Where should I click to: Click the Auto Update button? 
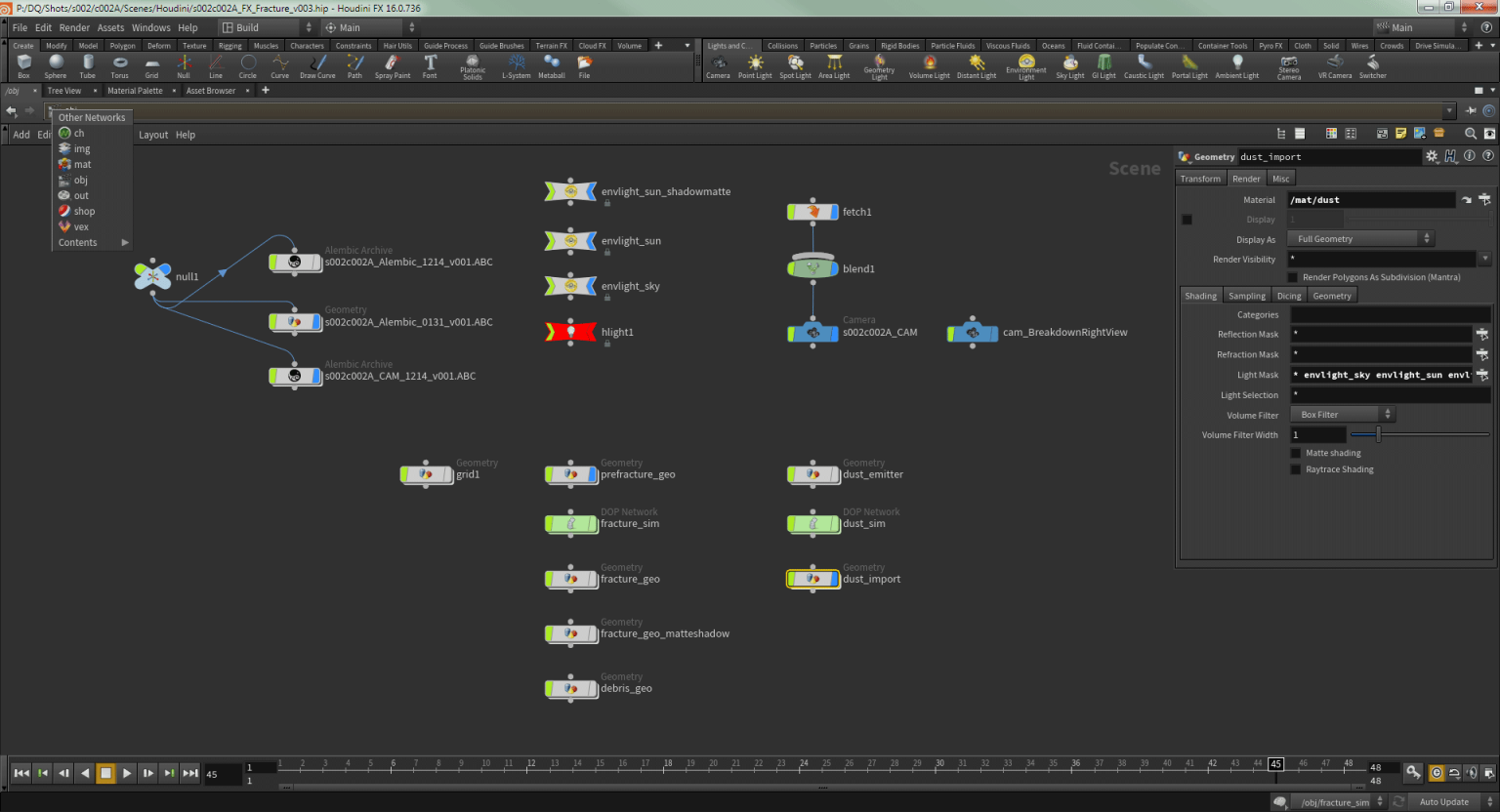pos(1443,801)
